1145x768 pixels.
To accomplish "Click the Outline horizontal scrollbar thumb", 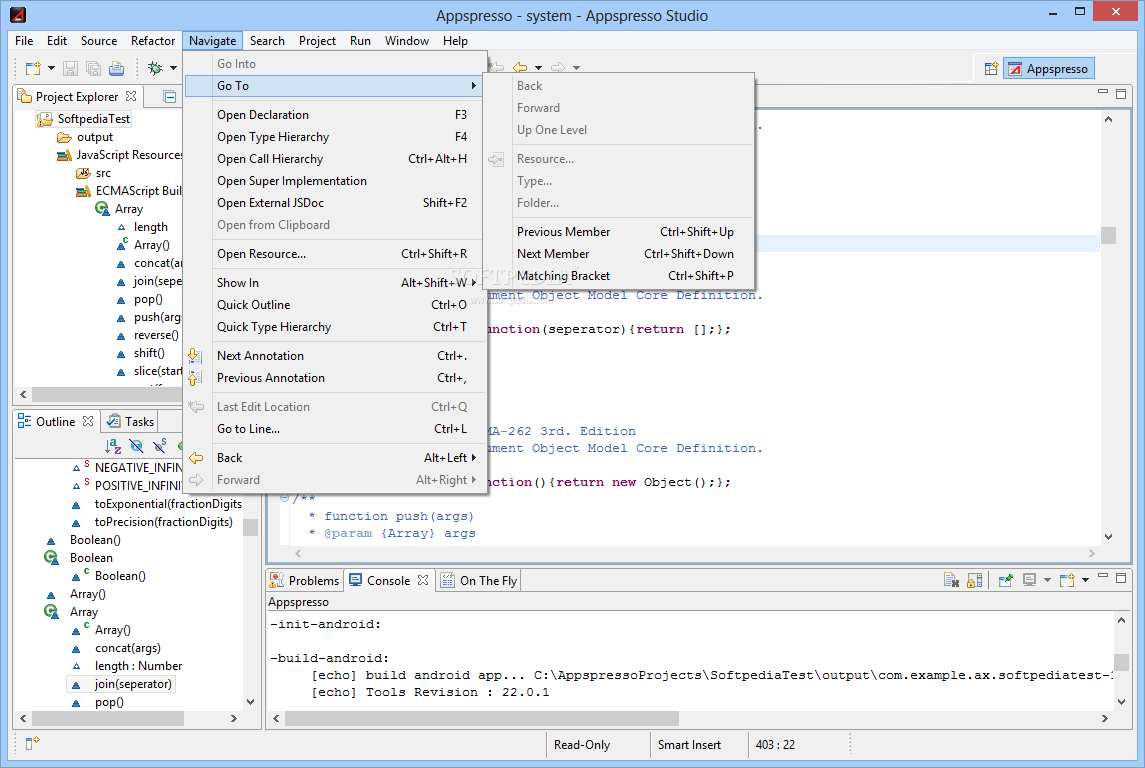I will click(x=107, y=719).
